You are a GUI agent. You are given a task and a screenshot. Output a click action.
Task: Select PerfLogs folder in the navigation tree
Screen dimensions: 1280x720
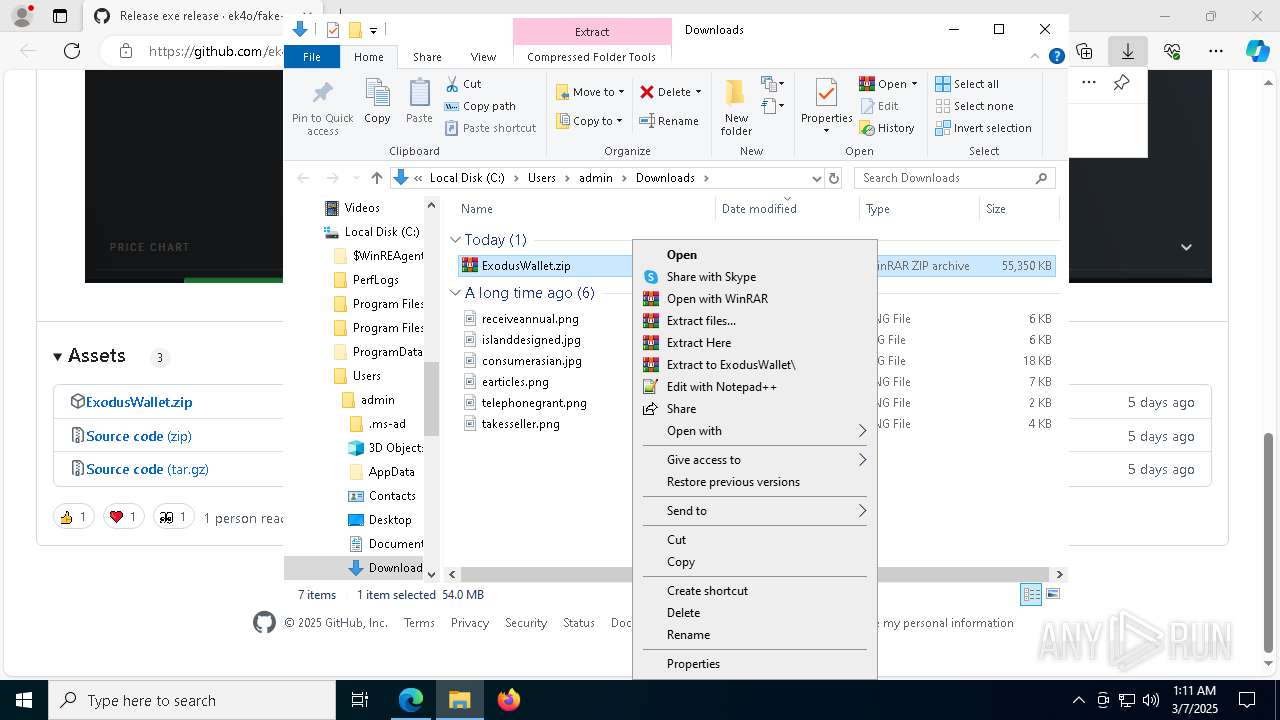[x=375, y=280]
